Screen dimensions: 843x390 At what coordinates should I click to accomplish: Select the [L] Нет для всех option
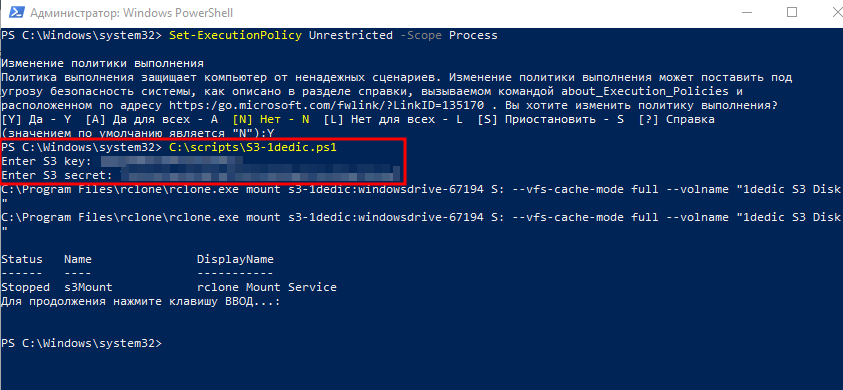393,119
